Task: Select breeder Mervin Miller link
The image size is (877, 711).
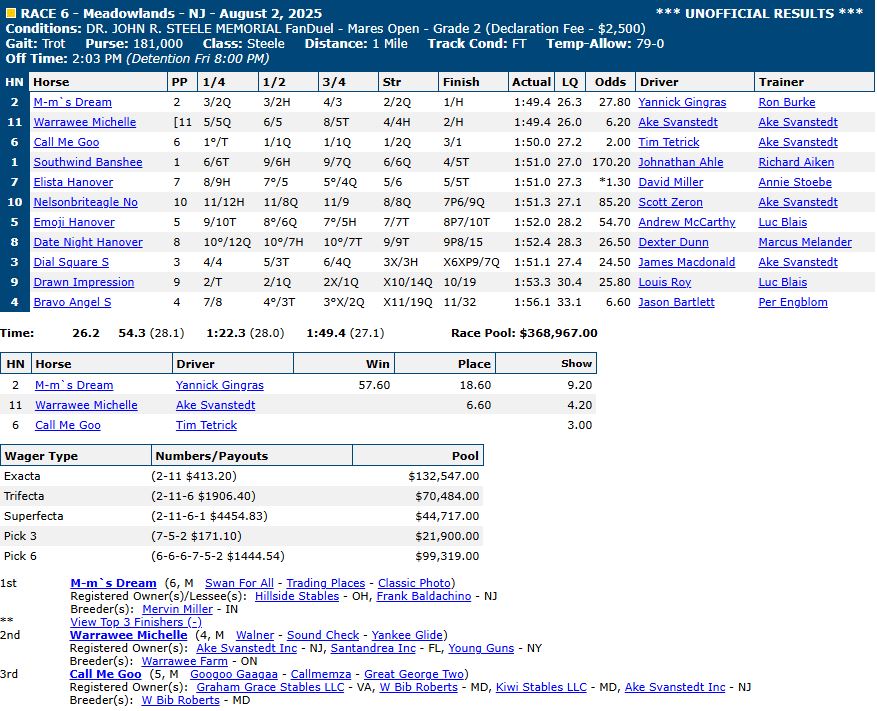Action: pos(177,609)
